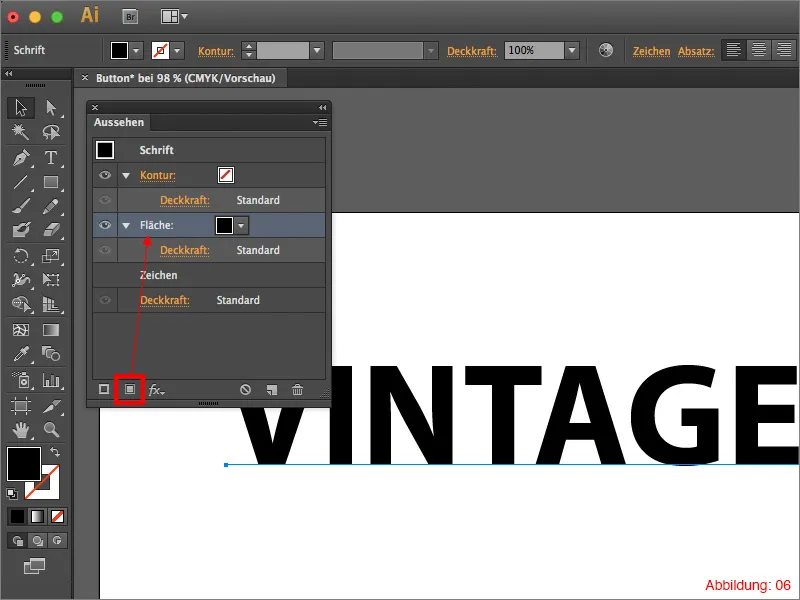The height and width of the screenshot is (600, 800).
Task: Clear appearance in Aussehen panel
Action: coord(245,390)
